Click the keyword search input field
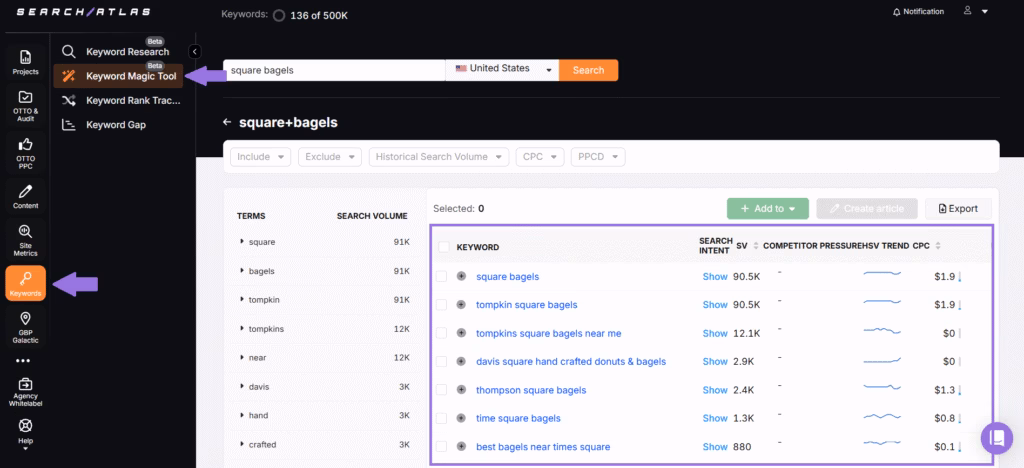This screenshot has height=468, width=1024. [333, 70]
